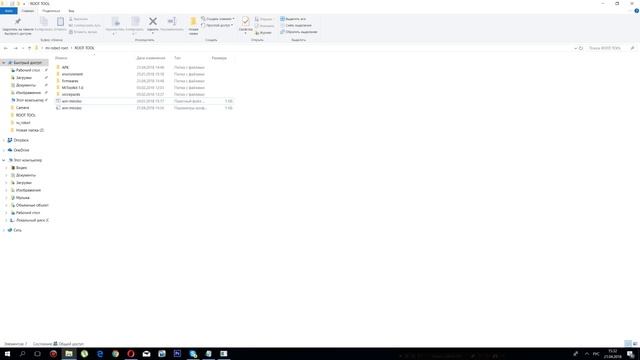Open the address bar history dropdown arrow
The width and height of the screenshot is (640, 360).
[576, 48]
